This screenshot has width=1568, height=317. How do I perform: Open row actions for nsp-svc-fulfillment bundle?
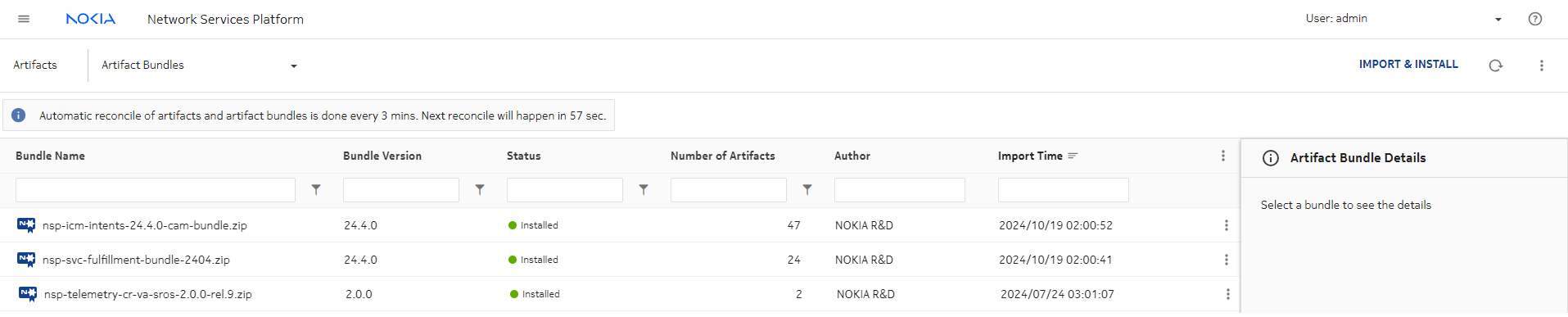pos(1227,260)
